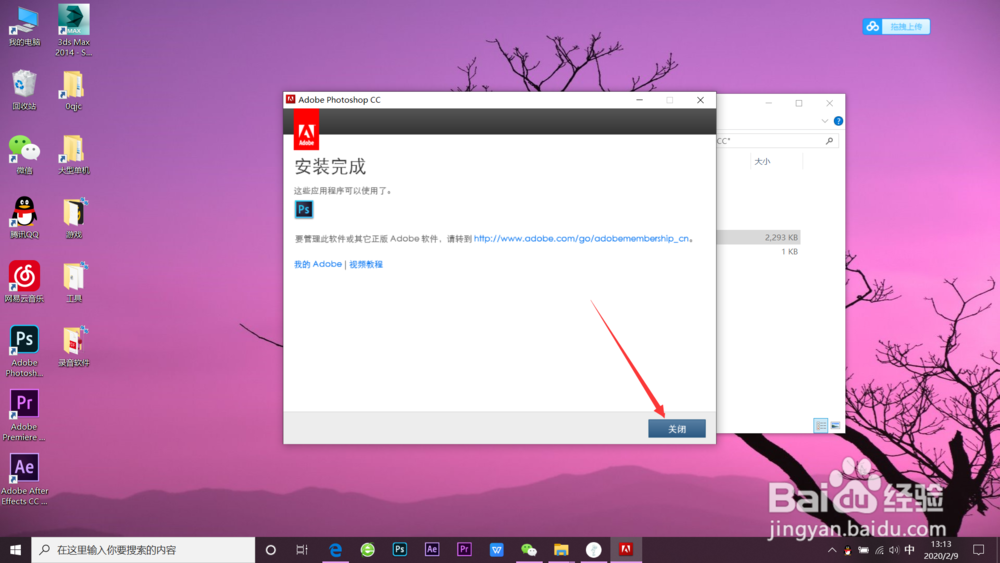1000x563 pixels.
Task: Open the volume tray icon
Action: click(894, 550)
